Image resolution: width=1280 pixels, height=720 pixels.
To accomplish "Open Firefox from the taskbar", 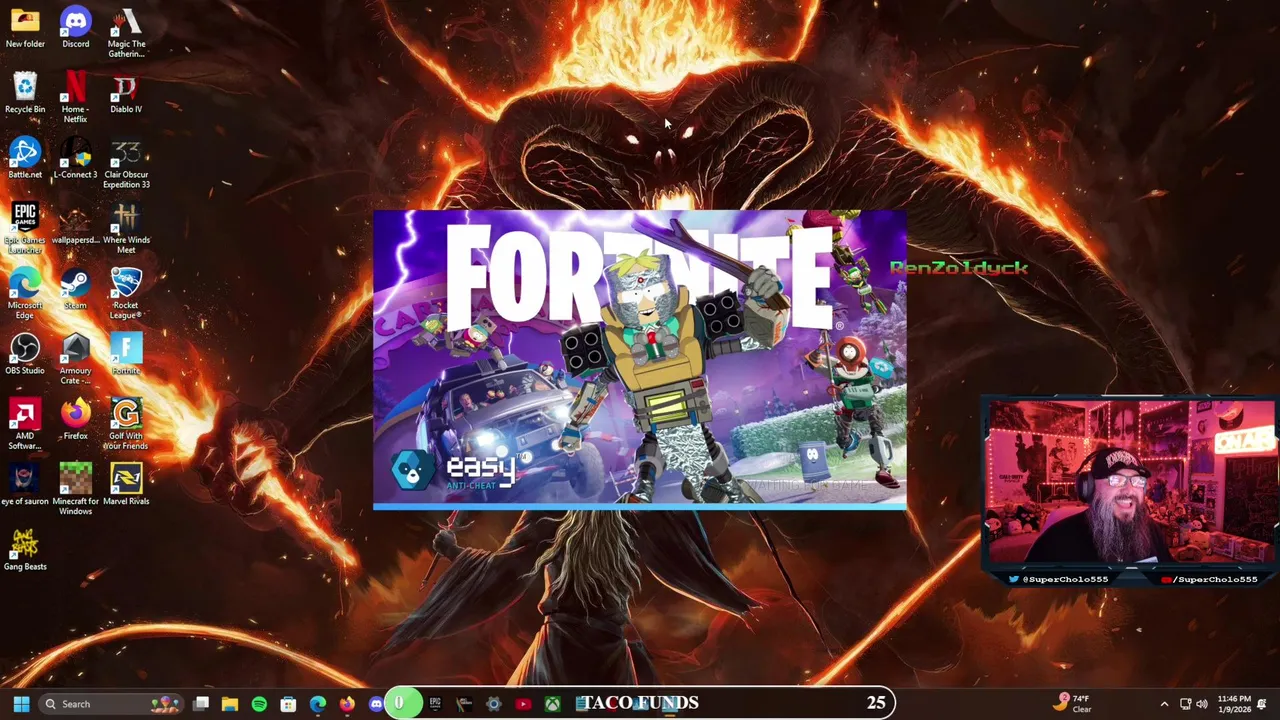I will [346, 704].
